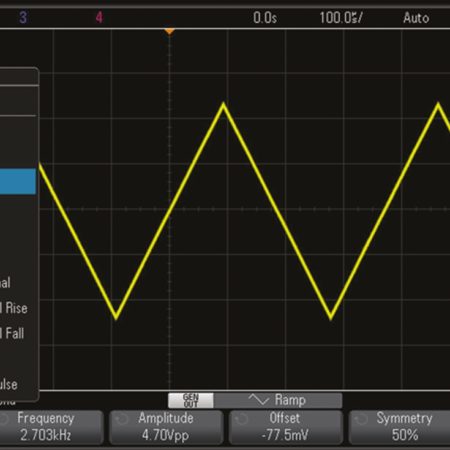The image size is (450, 450).
Task: Select the Pulse entry in the popup list
Action: [9, 384]
